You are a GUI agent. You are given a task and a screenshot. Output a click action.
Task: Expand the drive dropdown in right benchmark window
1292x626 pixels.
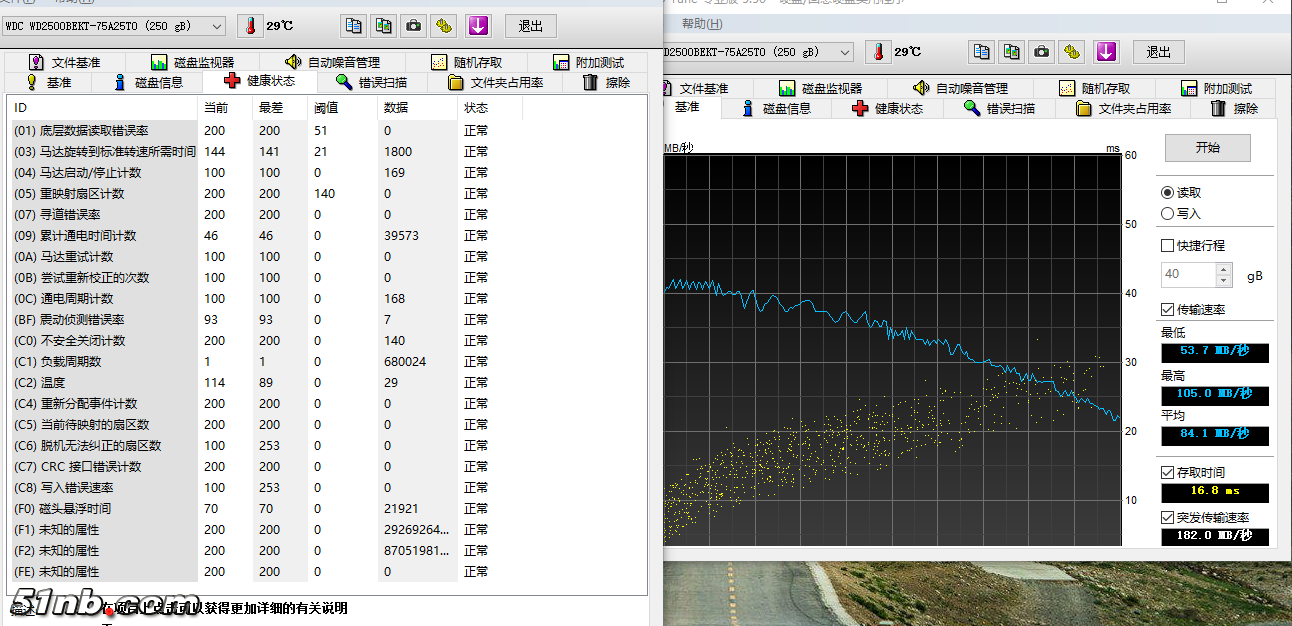coord(845,52)
